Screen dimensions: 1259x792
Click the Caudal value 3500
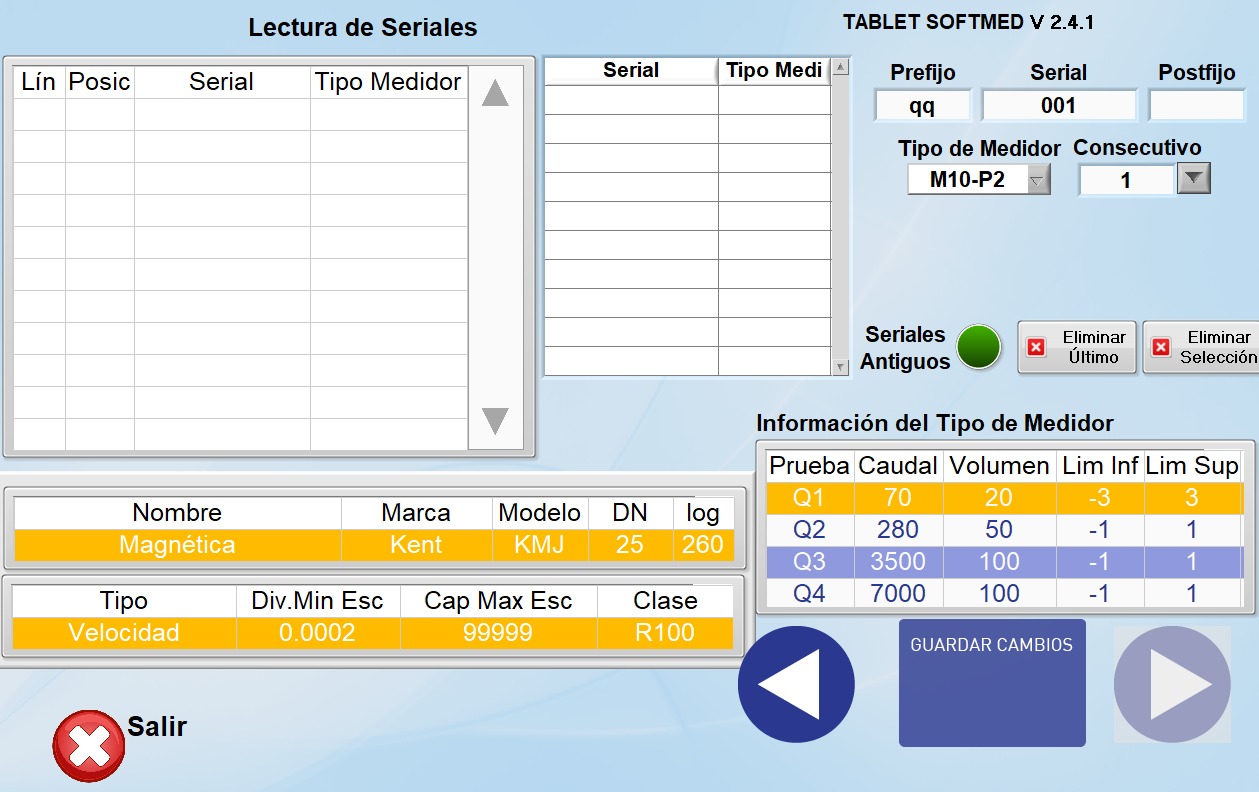[898, 562]
